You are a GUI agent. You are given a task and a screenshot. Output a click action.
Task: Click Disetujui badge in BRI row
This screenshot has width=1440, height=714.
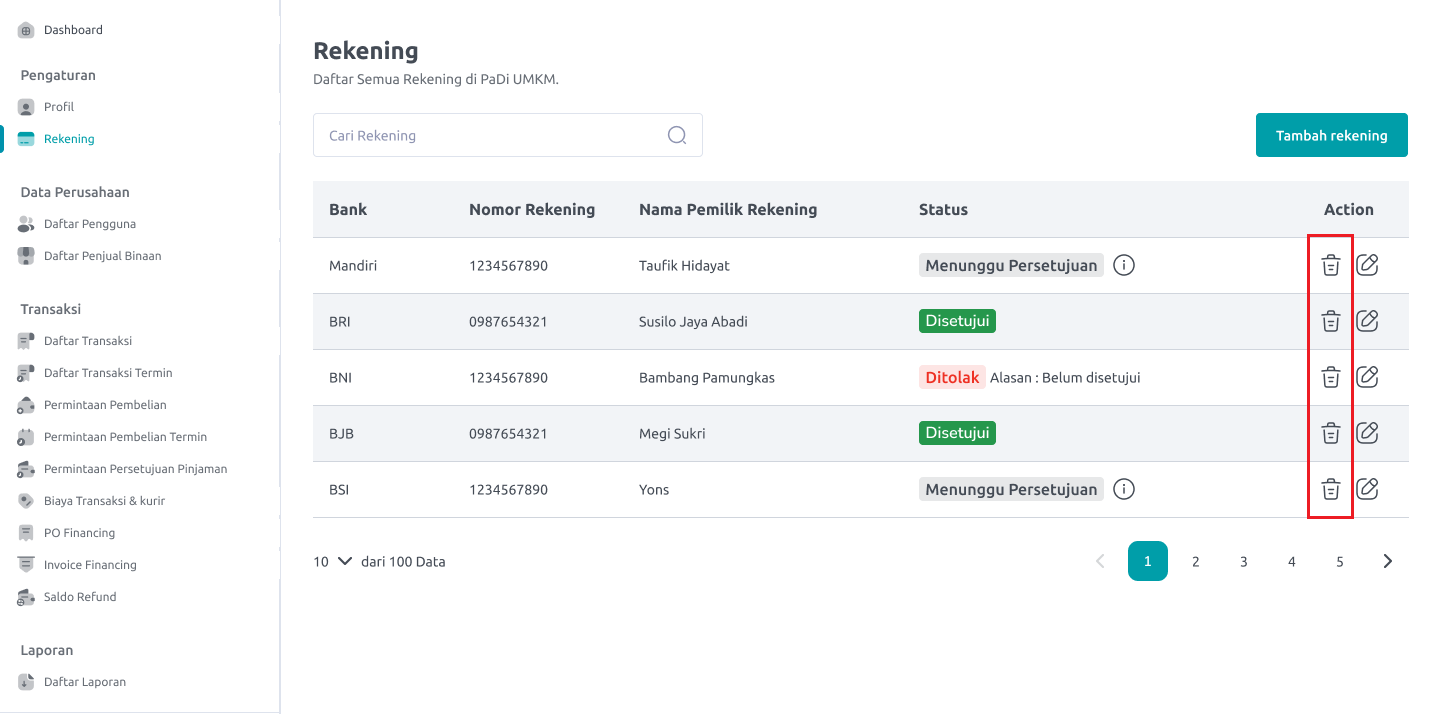[957, 321]
